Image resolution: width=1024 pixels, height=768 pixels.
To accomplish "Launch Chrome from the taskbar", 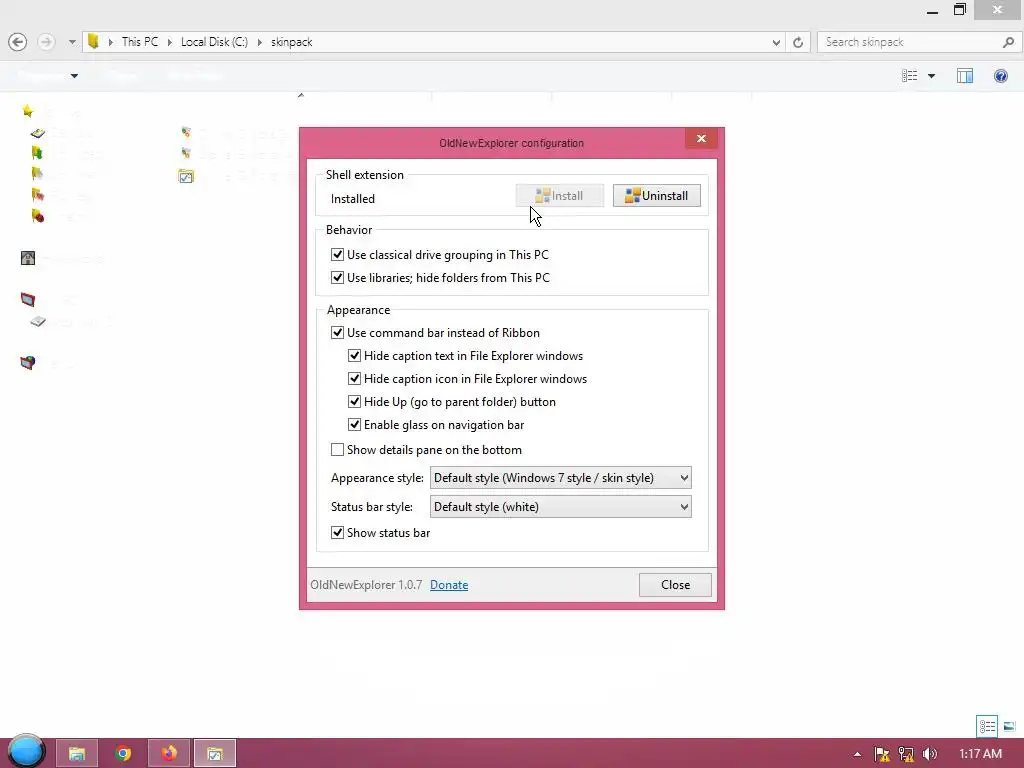I will point(123,754).
